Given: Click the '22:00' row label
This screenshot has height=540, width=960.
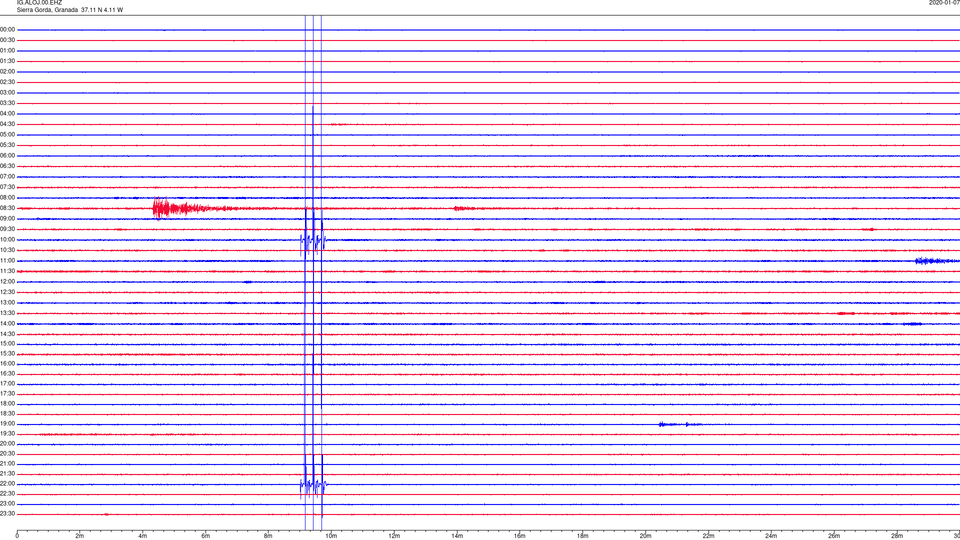Looking at the screenshot, I should point(7,484).
